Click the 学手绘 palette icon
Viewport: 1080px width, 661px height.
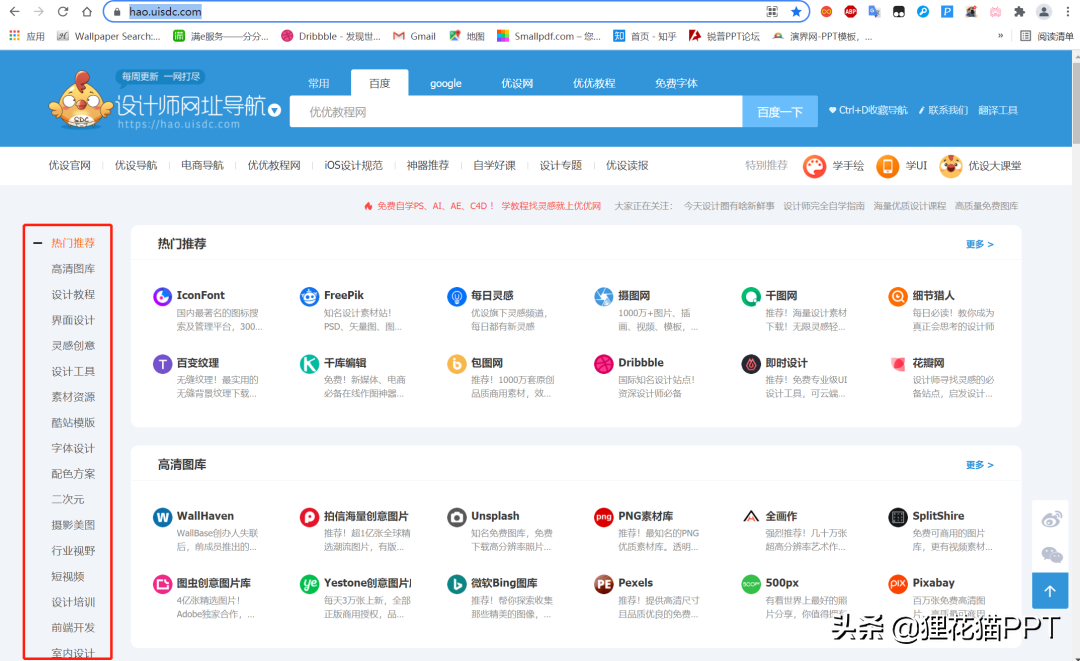814,166
